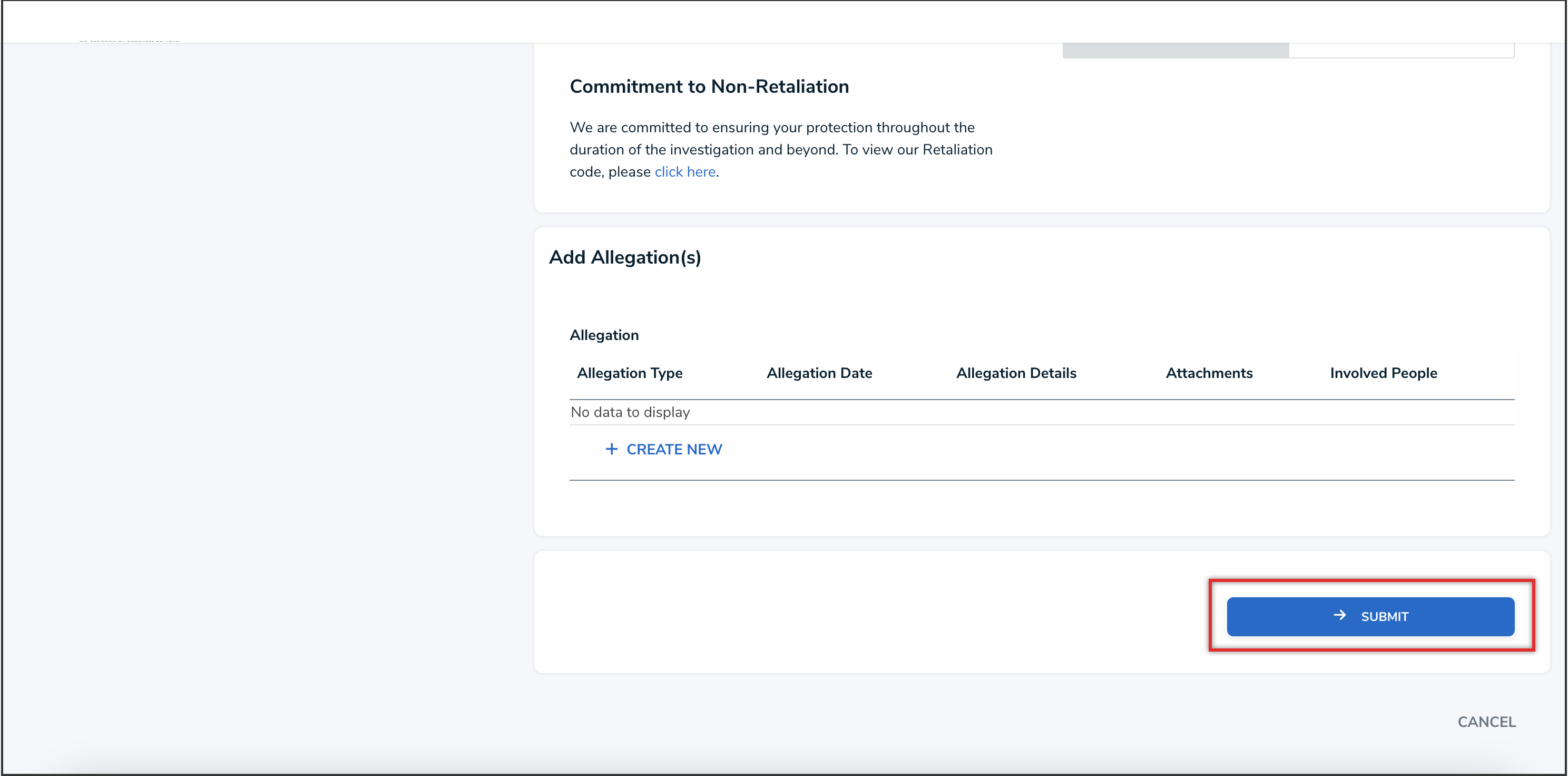Click the arrow icon inside SUBMIT button
Image resolution: width=1568 pixels, height=776 pixels.
point(1339,615)
